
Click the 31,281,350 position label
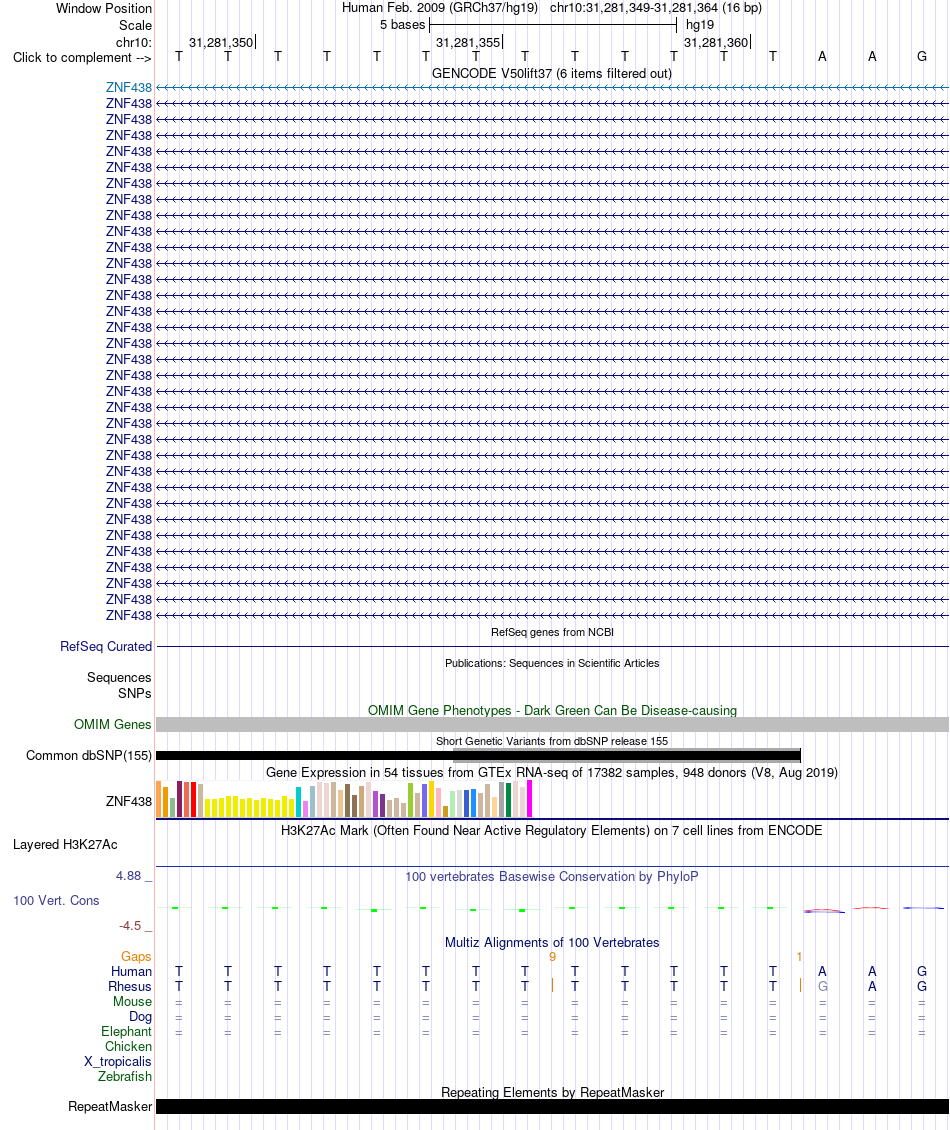[221, 43]
